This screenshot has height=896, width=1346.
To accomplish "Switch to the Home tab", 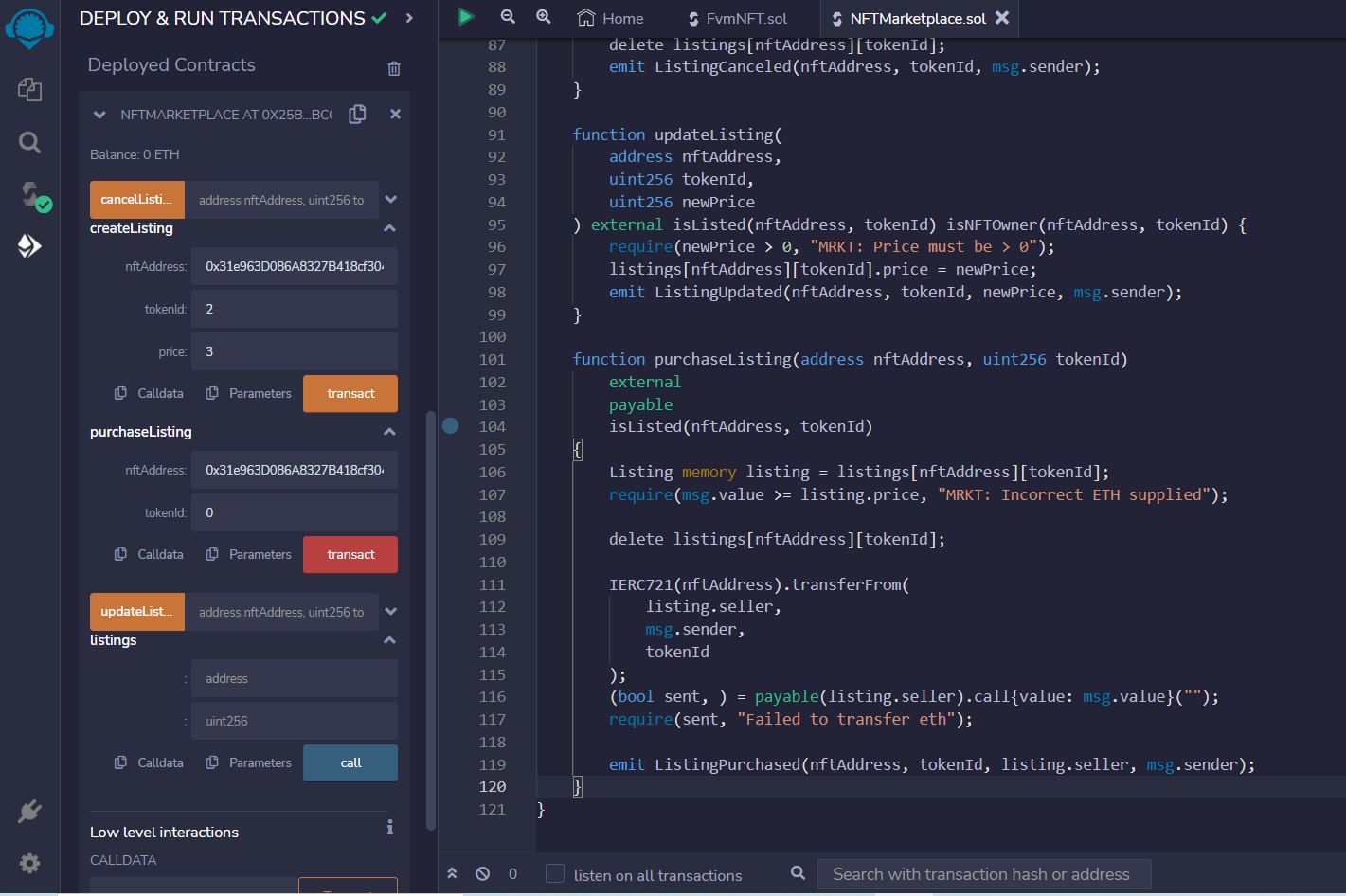I will click(x=610, y=18).
